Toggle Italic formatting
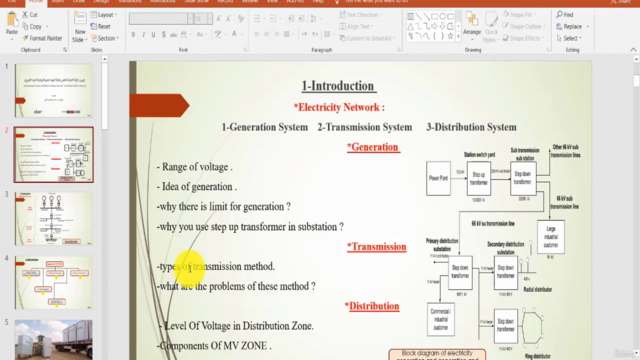Viewport: 640px width, 360px height. coord(143,35)
